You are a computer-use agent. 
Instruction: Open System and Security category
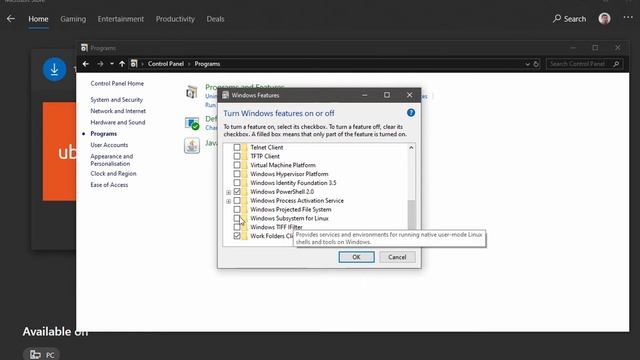tap(117, 100)
